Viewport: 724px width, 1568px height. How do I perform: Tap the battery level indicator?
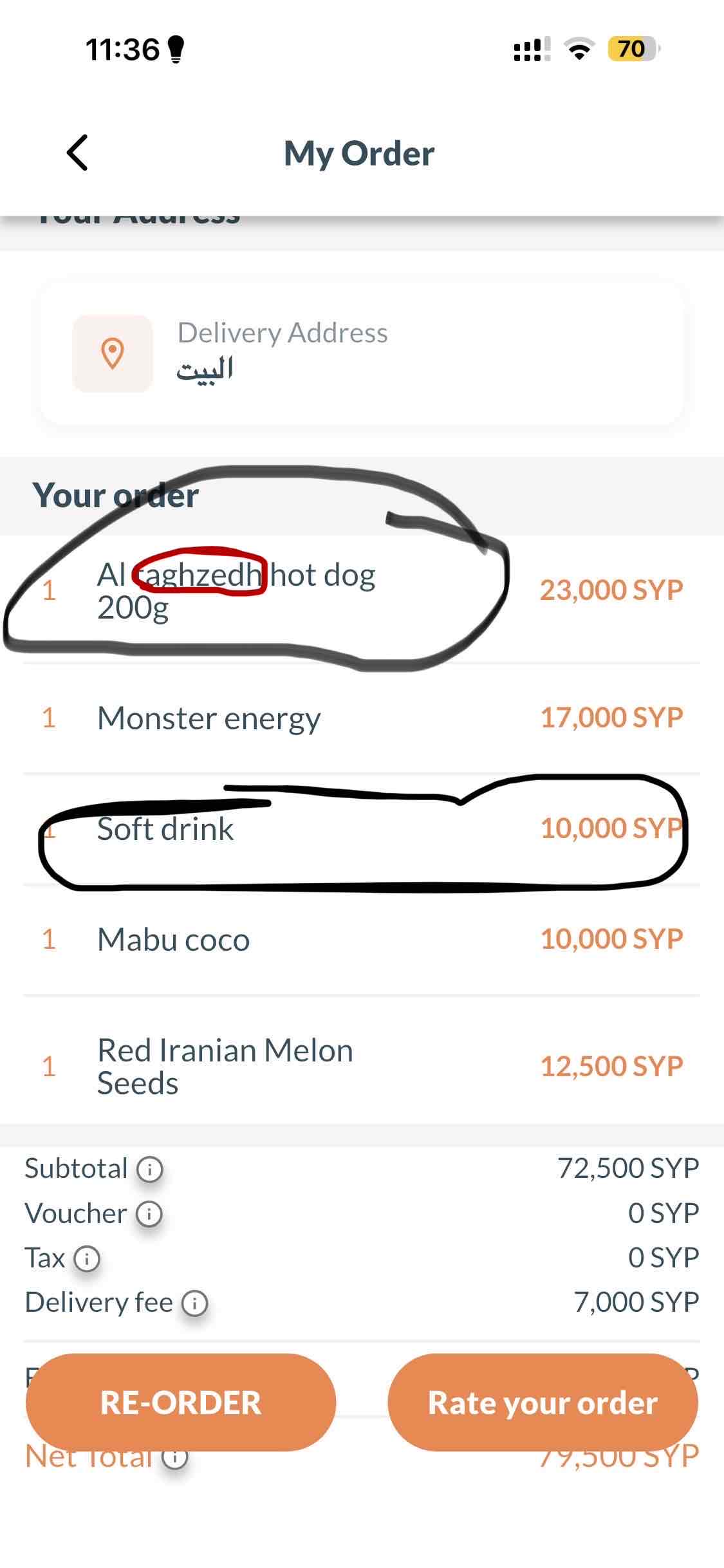tap(633, 50)
